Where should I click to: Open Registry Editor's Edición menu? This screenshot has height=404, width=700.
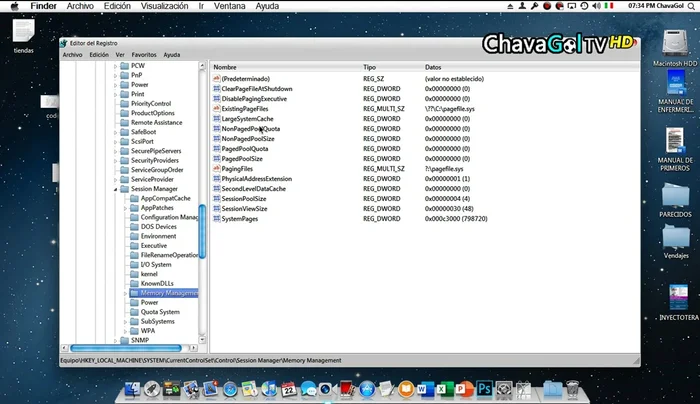[x=99, y=54]
